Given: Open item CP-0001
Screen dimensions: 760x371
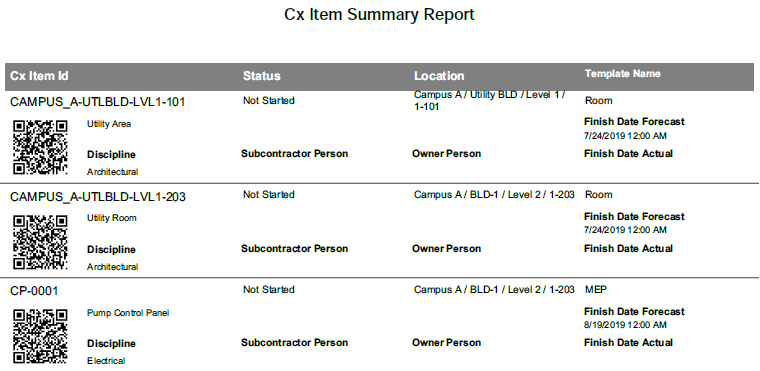Looking at the screenshot, I should [x=34, y=291].
